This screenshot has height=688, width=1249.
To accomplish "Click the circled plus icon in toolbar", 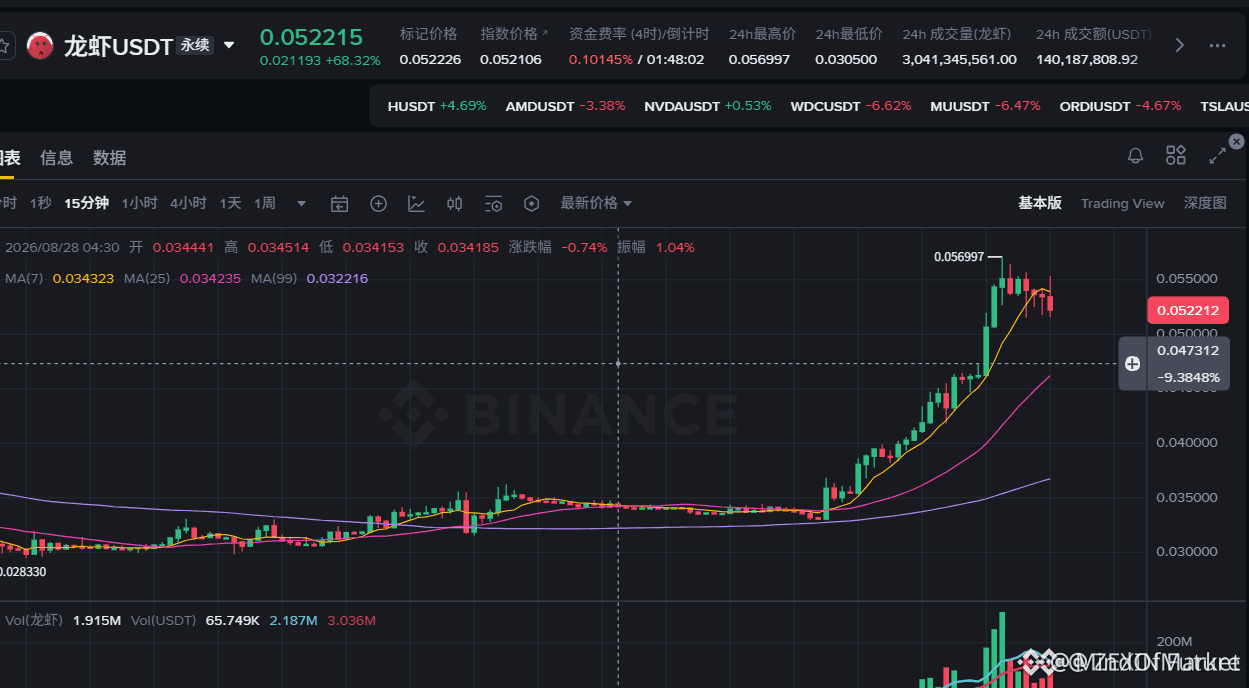I will click(x=378, y=204).
